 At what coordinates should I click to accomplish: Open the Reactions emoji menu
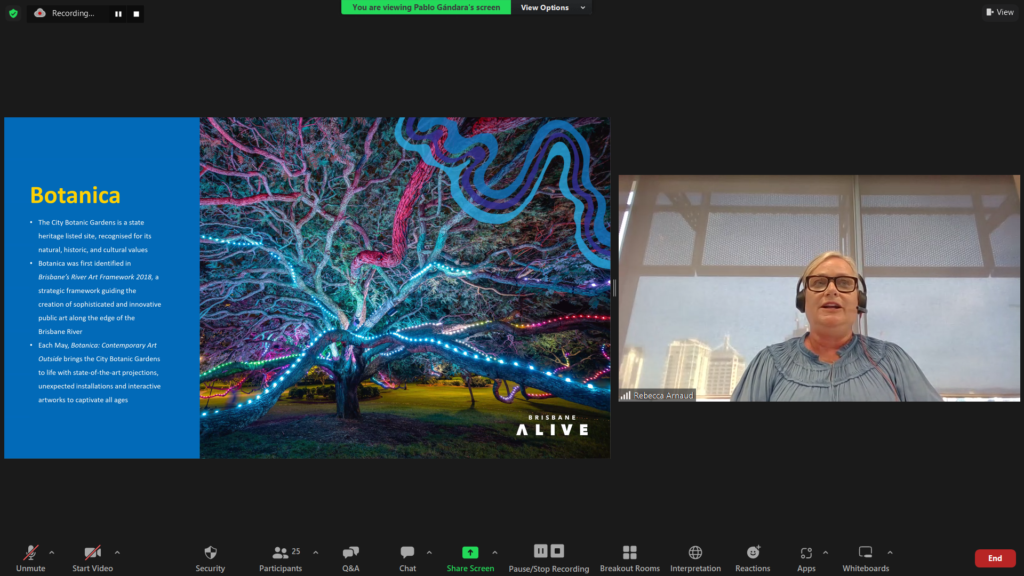(753, 553)
